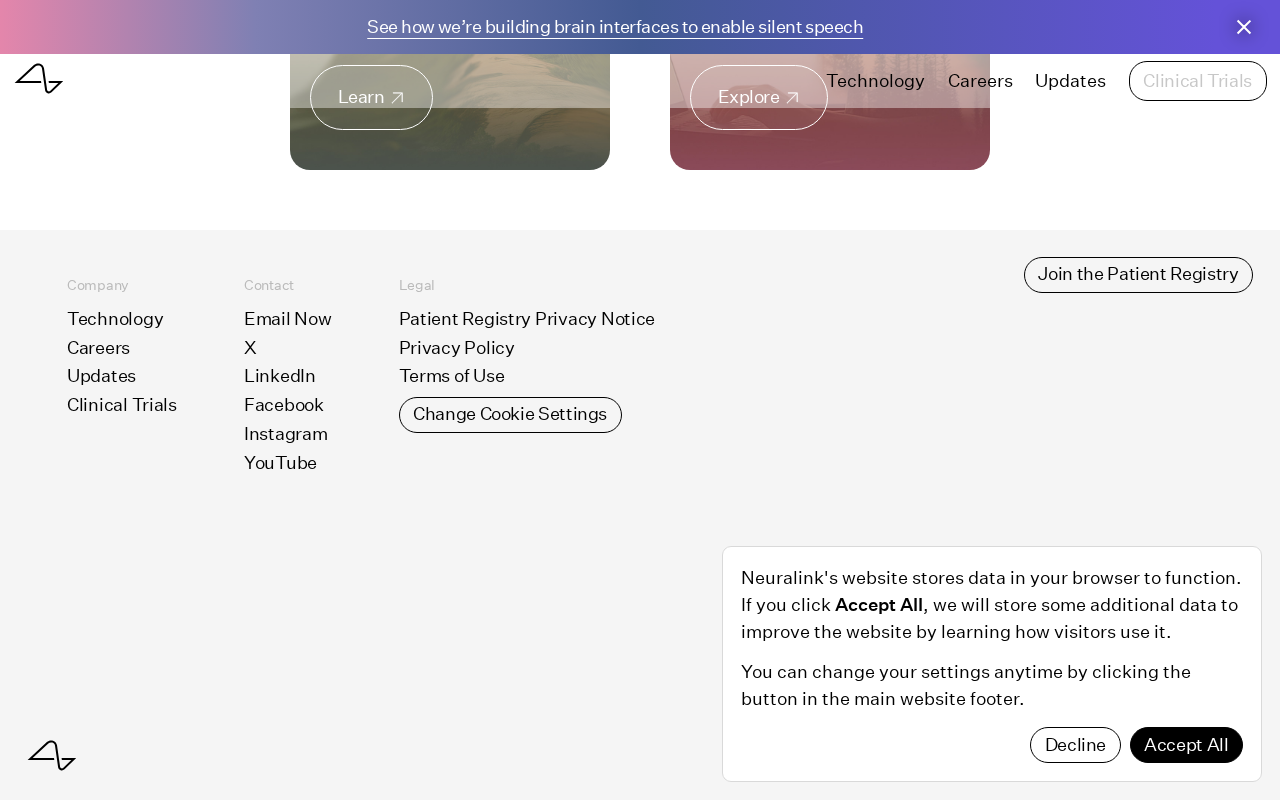The image size is (1280, 800).
Task: View the Terms of Use page
Action: click(x=452, y=376)
